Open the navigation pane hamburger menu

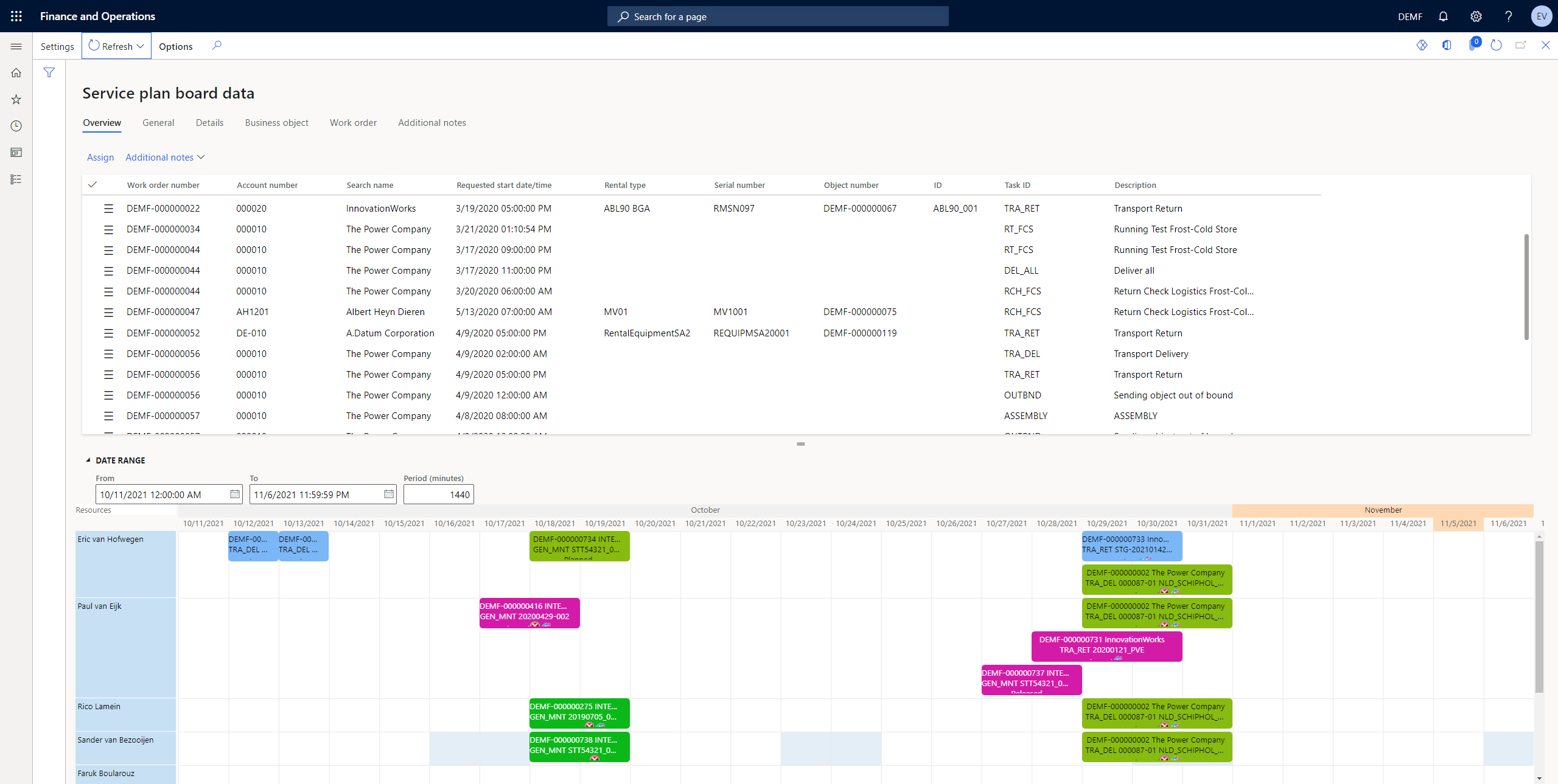pos(16,46)
